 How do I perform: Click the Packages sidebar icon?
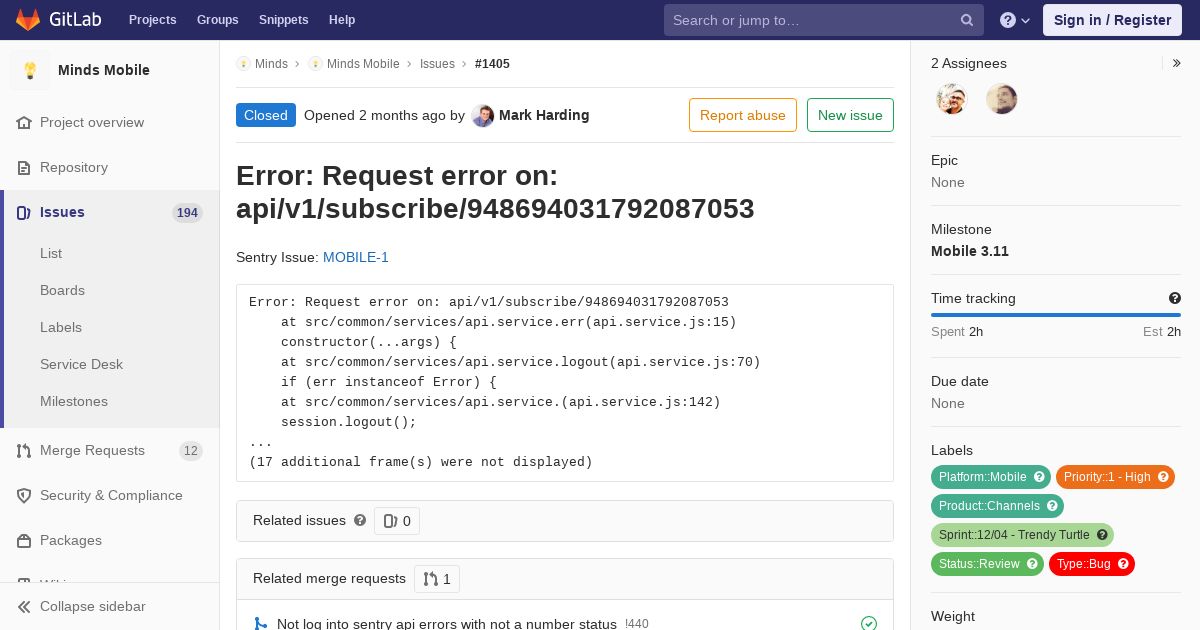pyautogui.click(x=24, y=540)
